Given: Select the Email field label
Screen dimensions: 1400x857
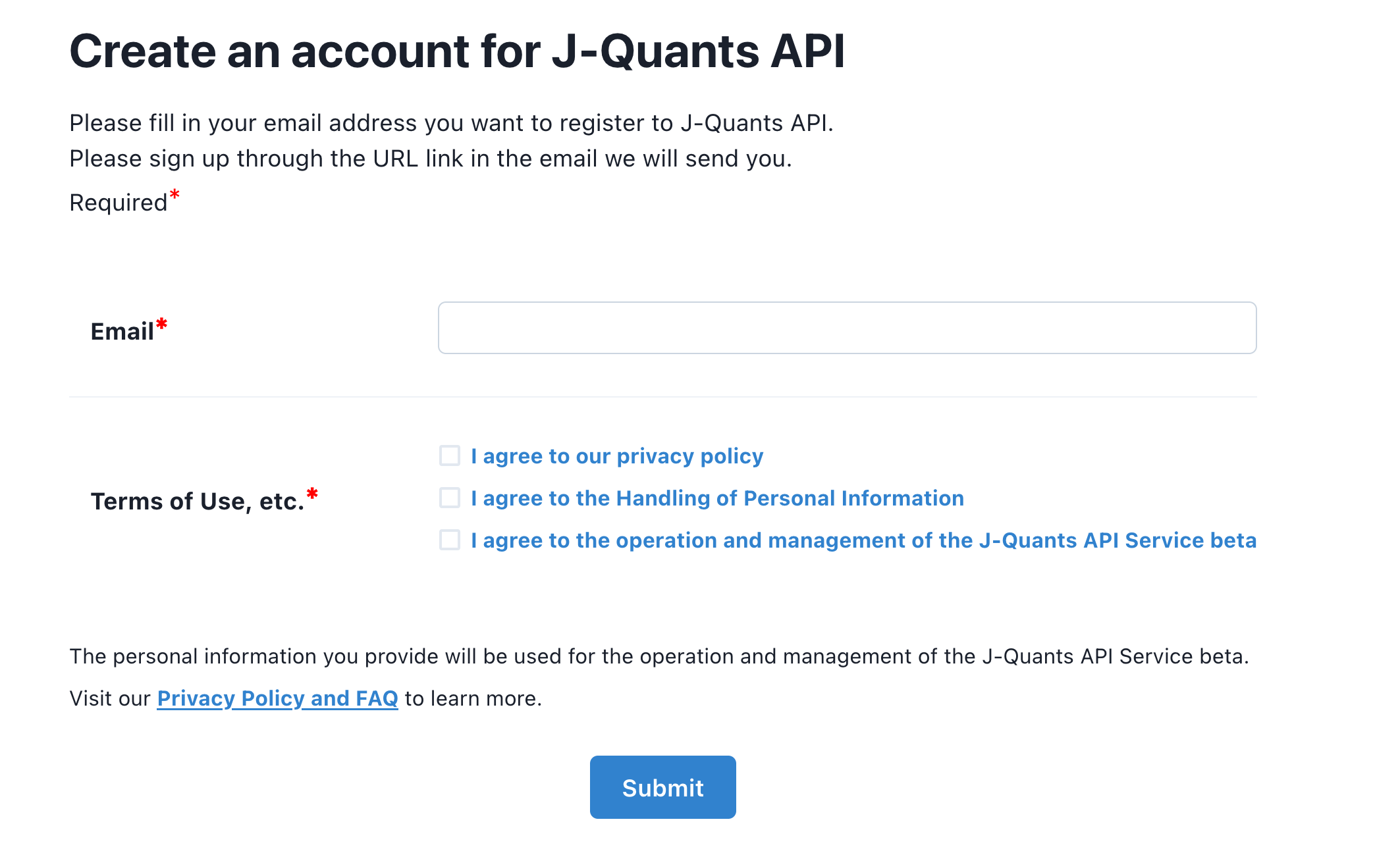Looking at the screenshot, I should pyautogui.click(x=122, y=330).
